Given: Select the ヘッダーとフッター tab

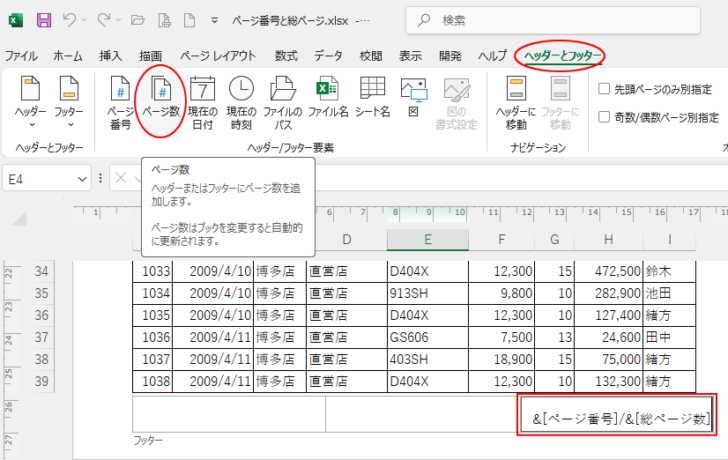Looking at the screenshot, I should tap(562, 56).
